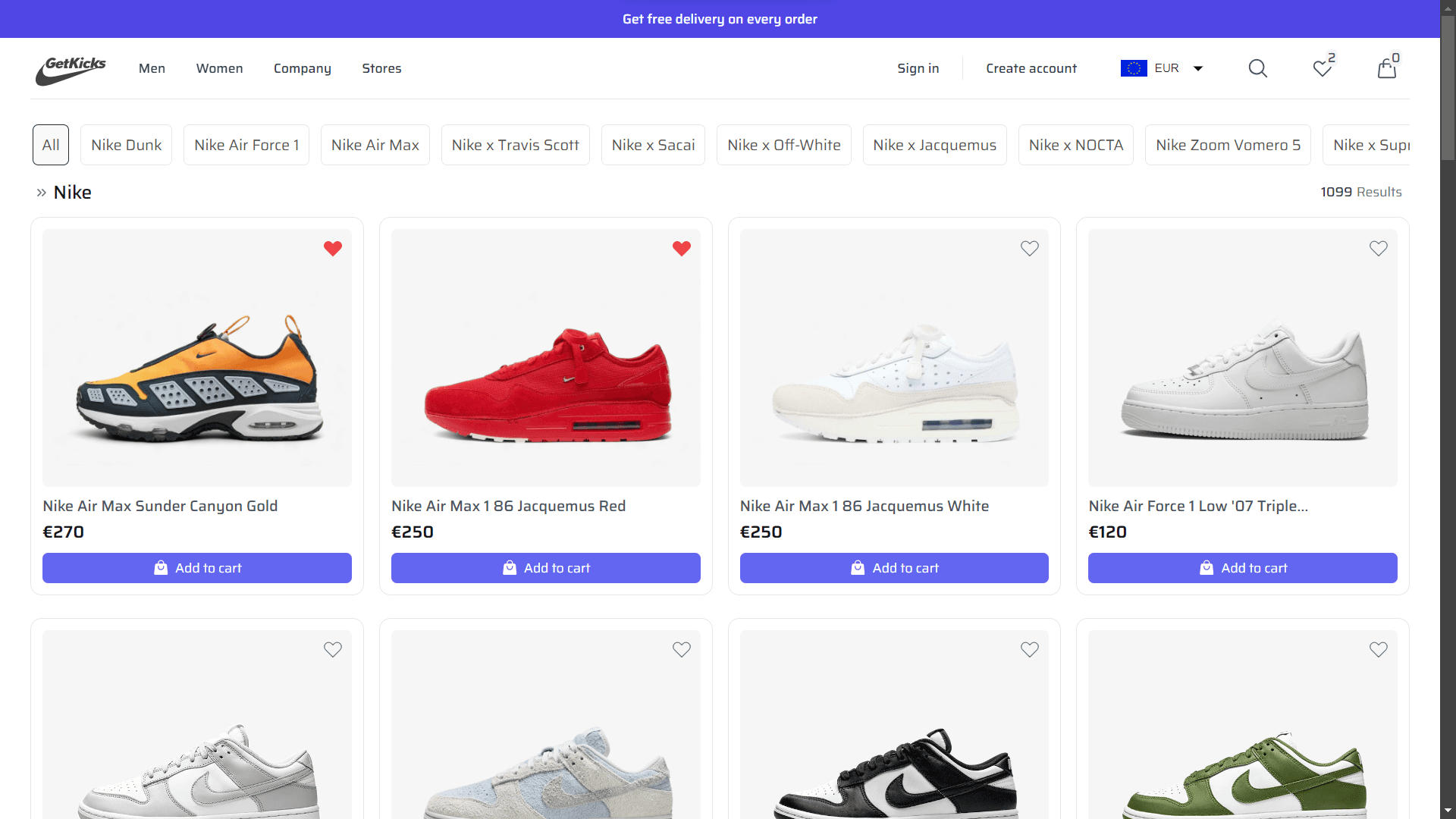
Task: Click the Sign in link
Action: [918, 68]
